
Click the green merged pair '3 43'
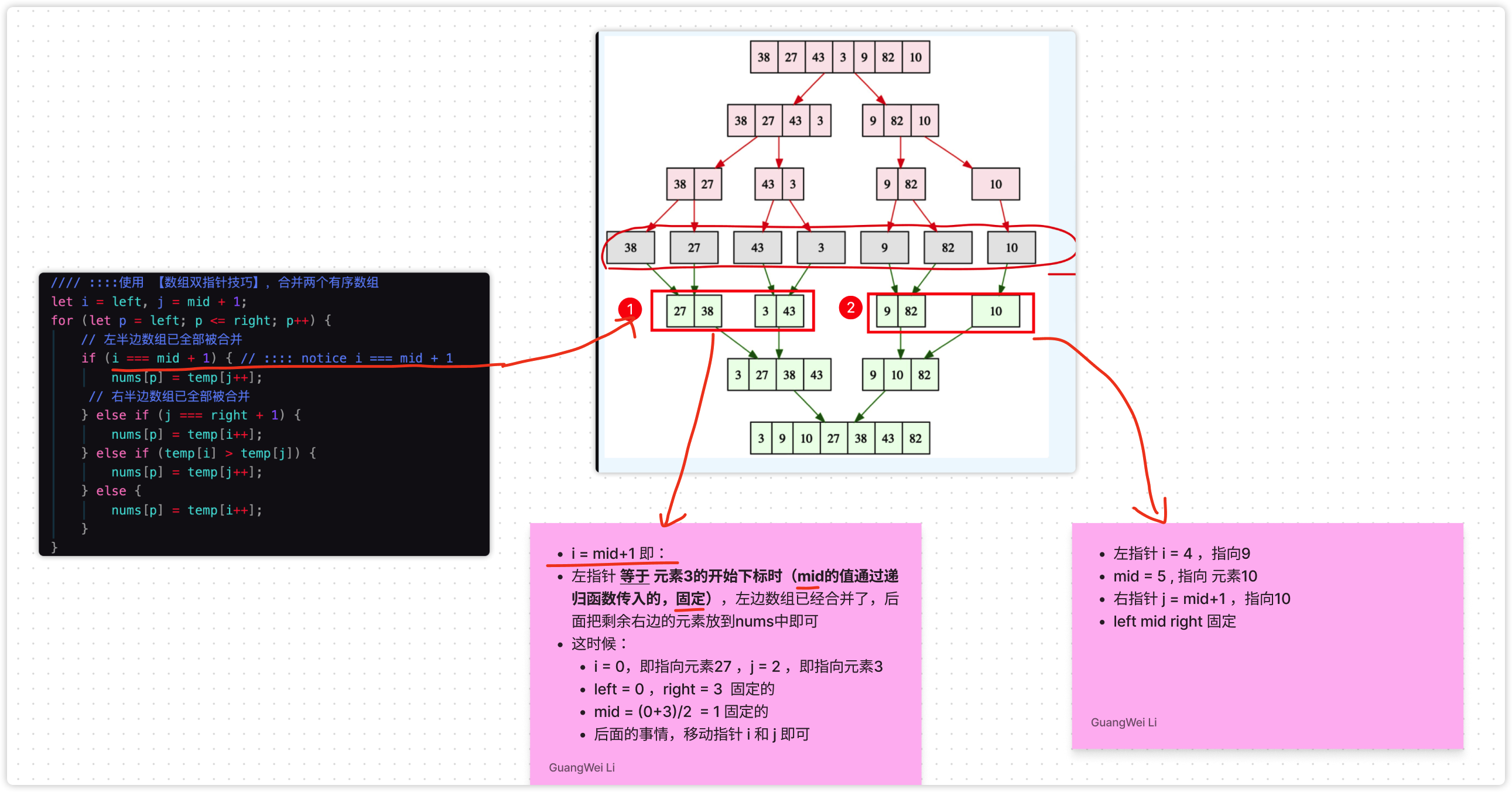pos(779,310)
